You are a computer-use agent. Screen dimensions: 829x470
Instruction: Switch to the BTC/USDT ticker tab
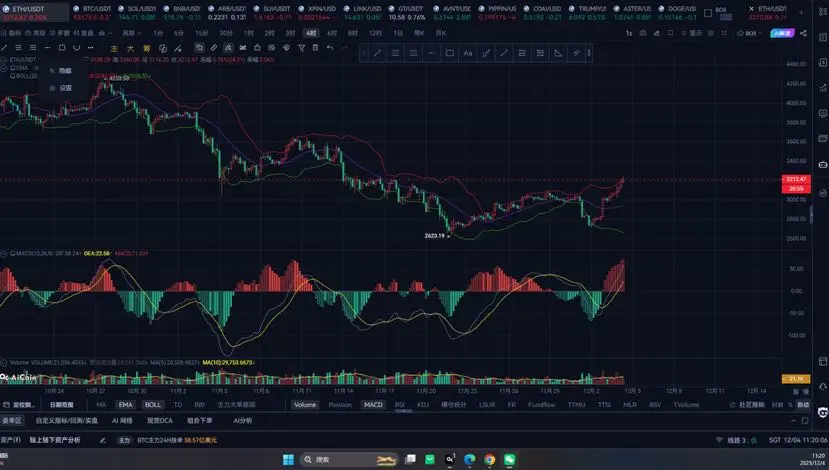pos(91,13)
